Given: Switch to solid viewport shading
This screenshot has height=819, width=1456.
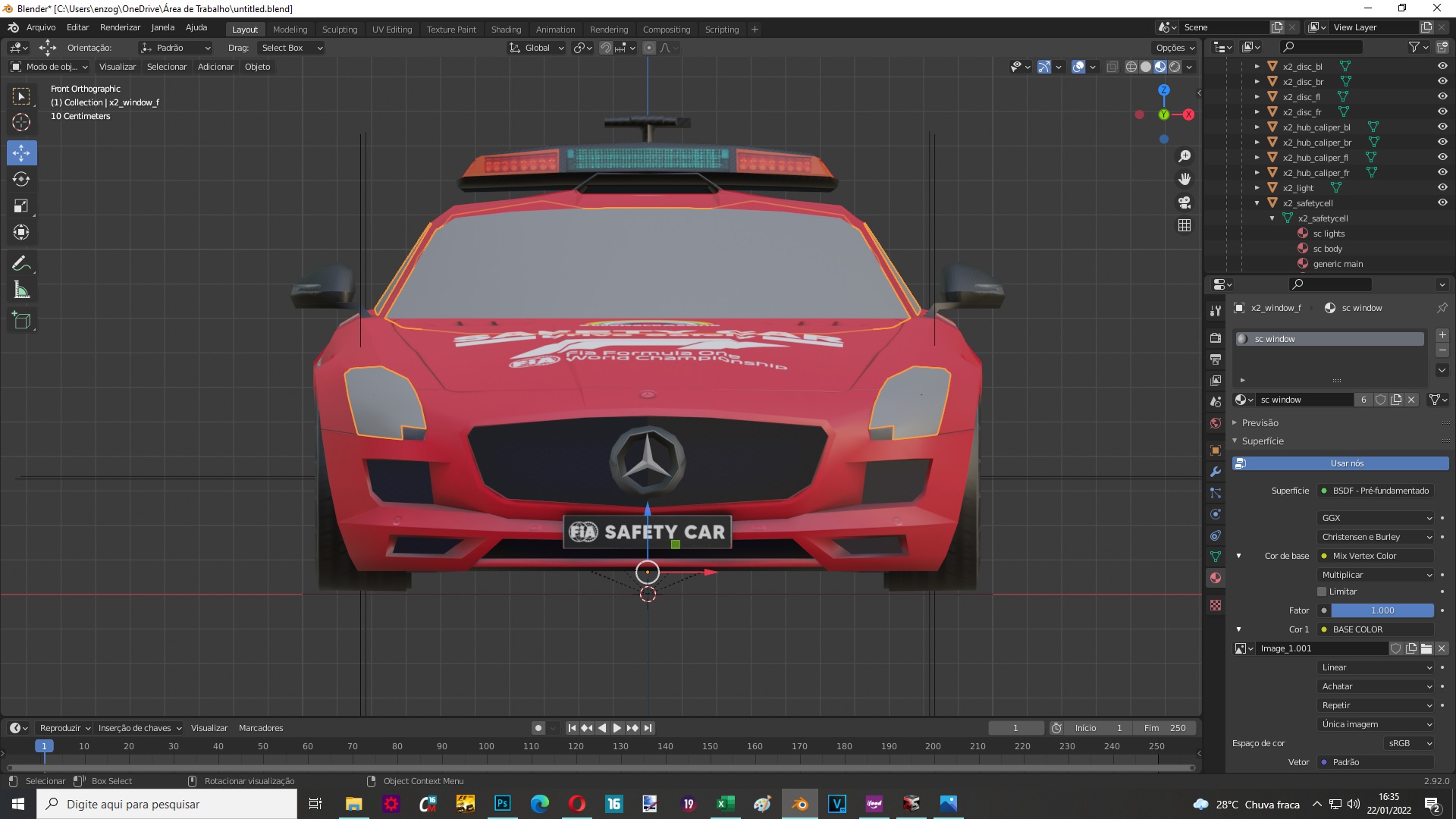Looking at the screenshot, I should pos(1146,67).
